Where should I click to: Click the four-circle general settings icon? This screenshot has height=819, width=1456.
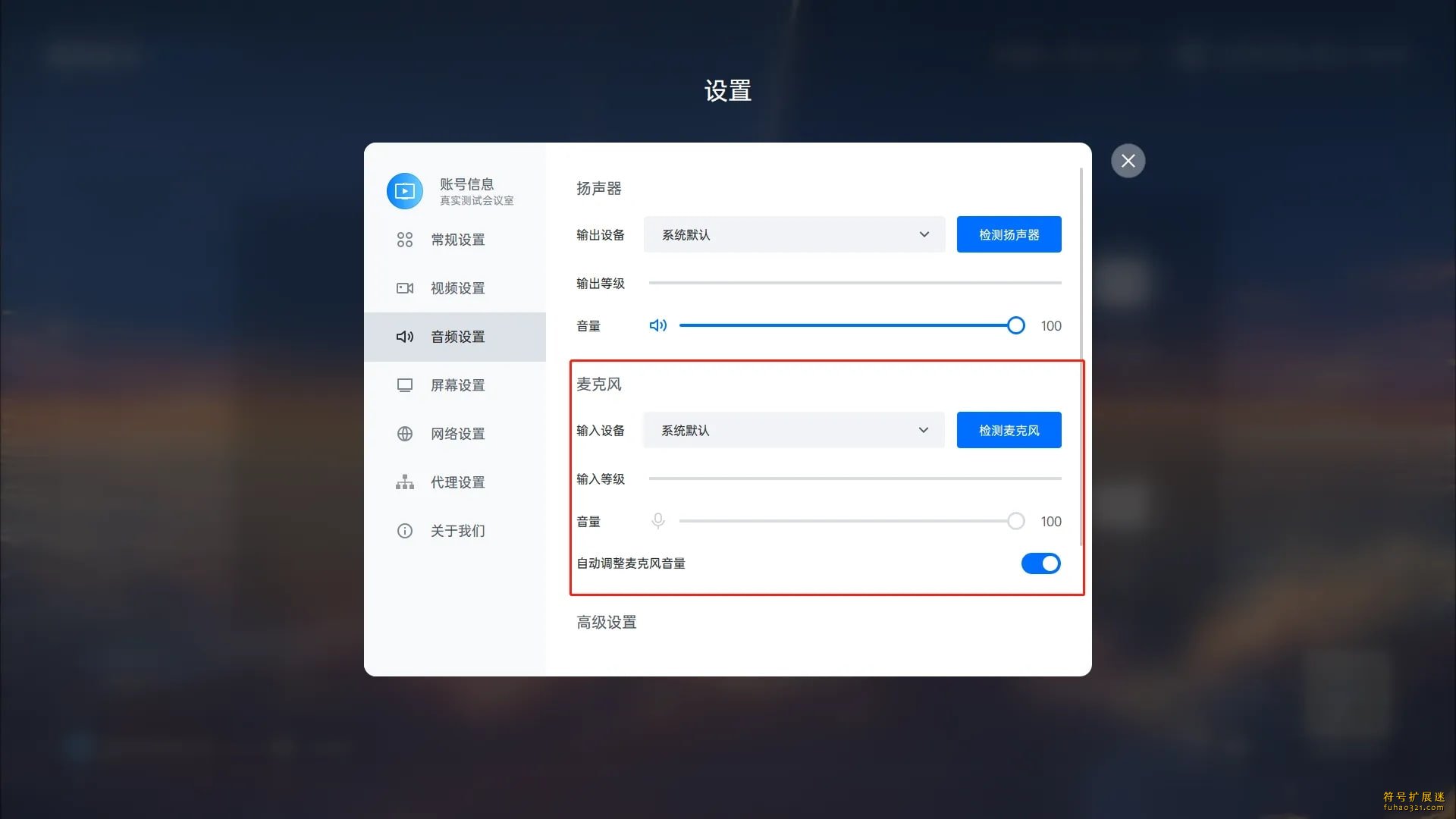(404, 240)
